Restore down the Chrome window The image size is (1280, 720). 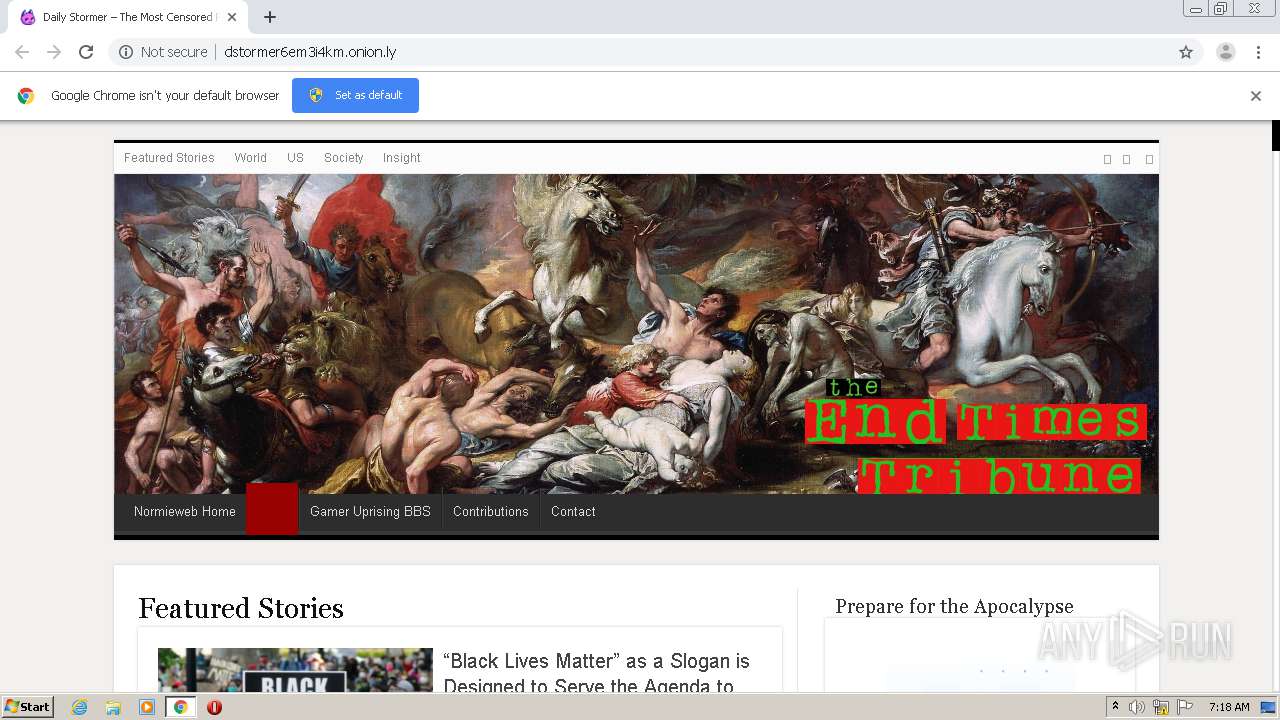click(x=1221, y=9)
